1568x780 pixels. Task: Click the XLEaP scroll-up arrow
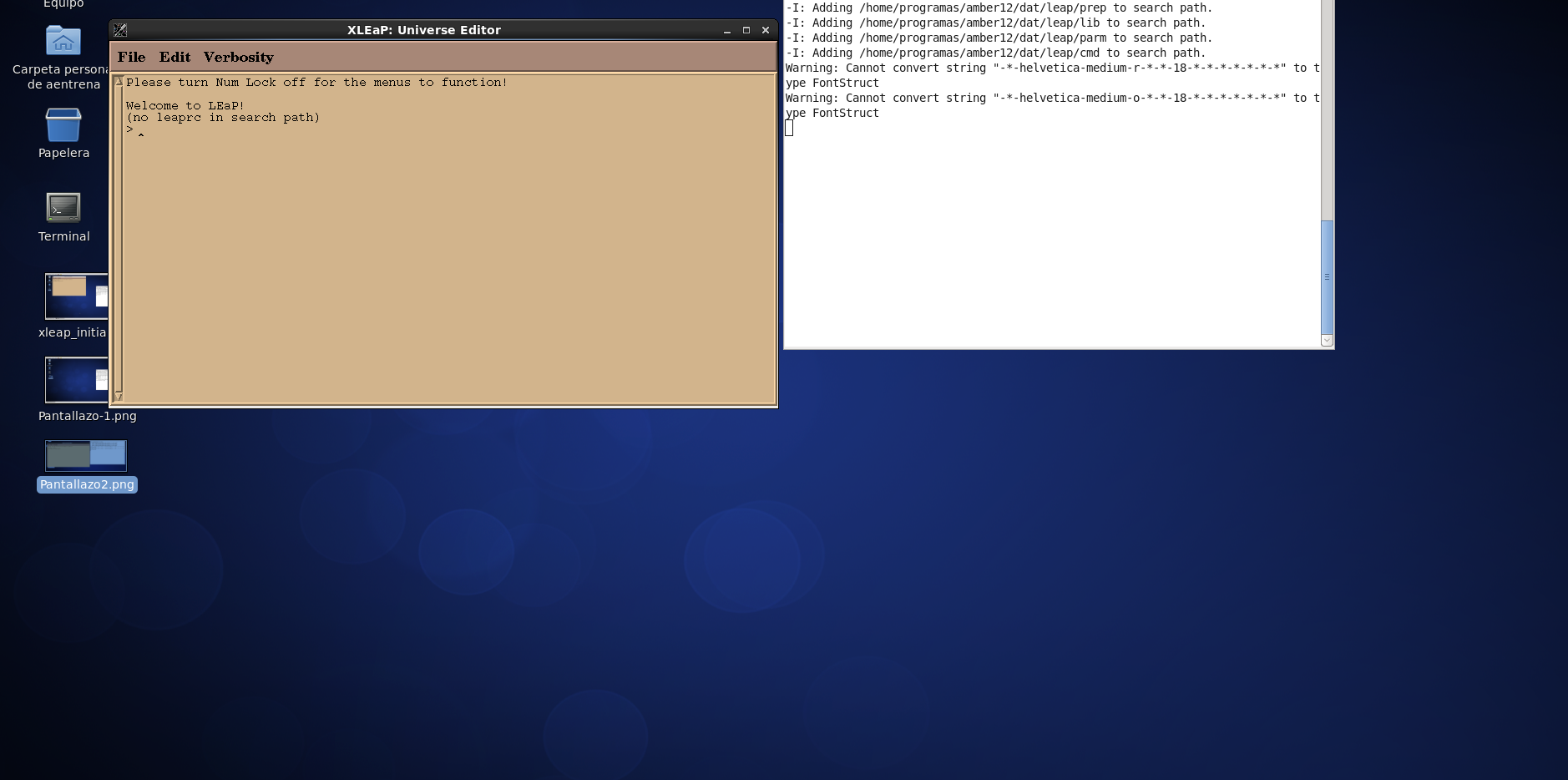119,81
